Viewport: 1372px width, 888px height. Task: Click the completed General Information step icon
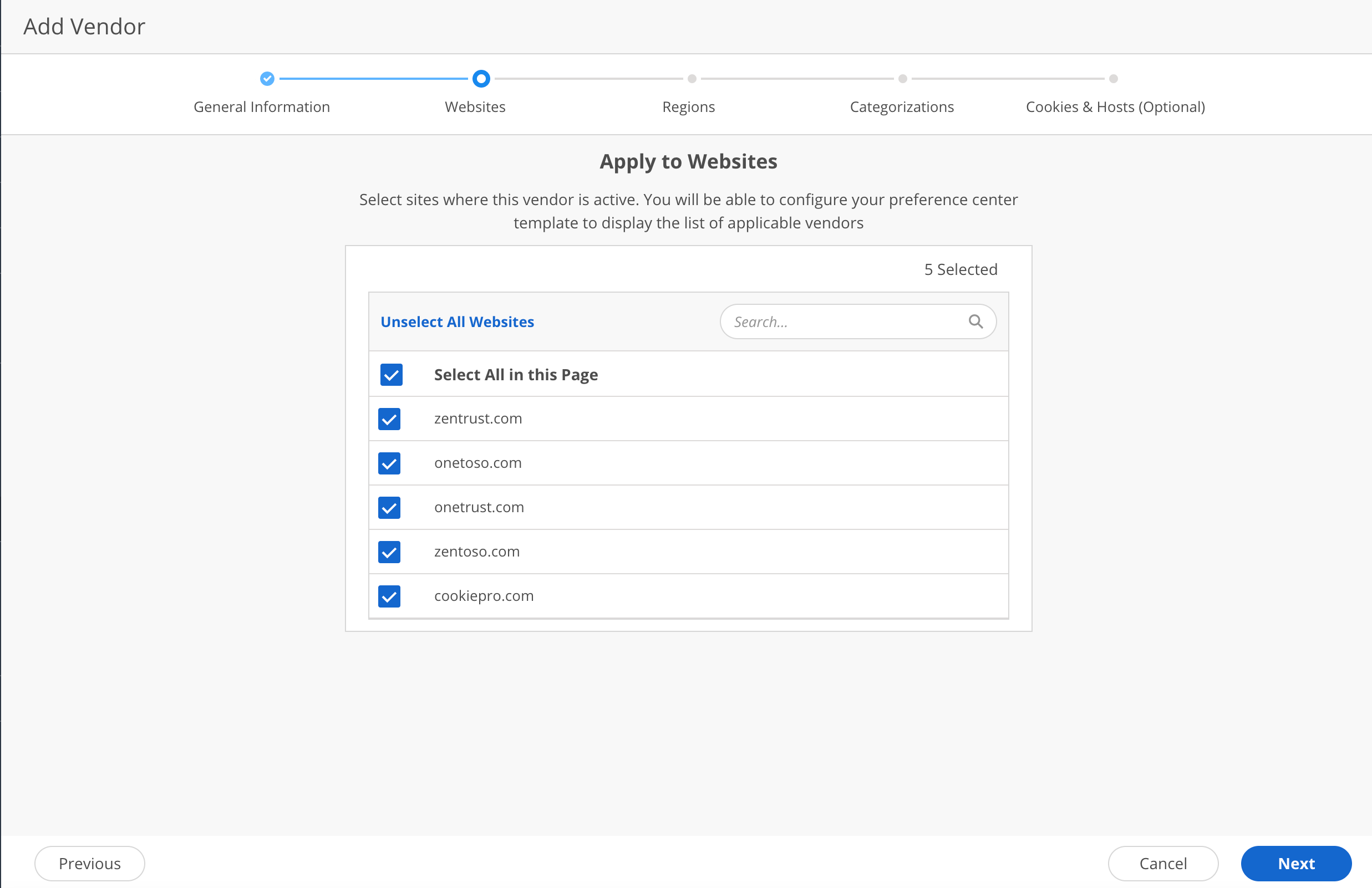(267, 78)
